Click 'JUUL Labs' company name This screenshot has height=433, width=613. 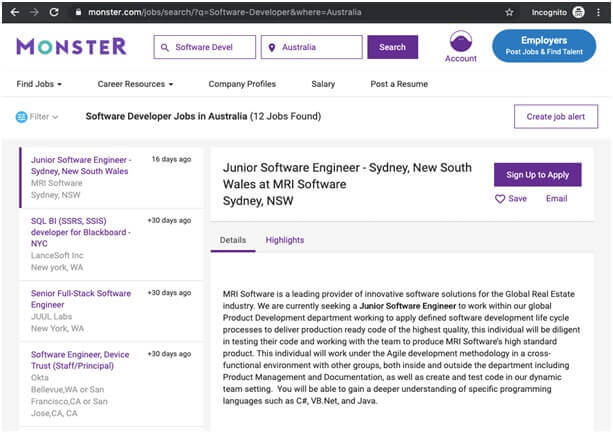click(x=51, y=317)
